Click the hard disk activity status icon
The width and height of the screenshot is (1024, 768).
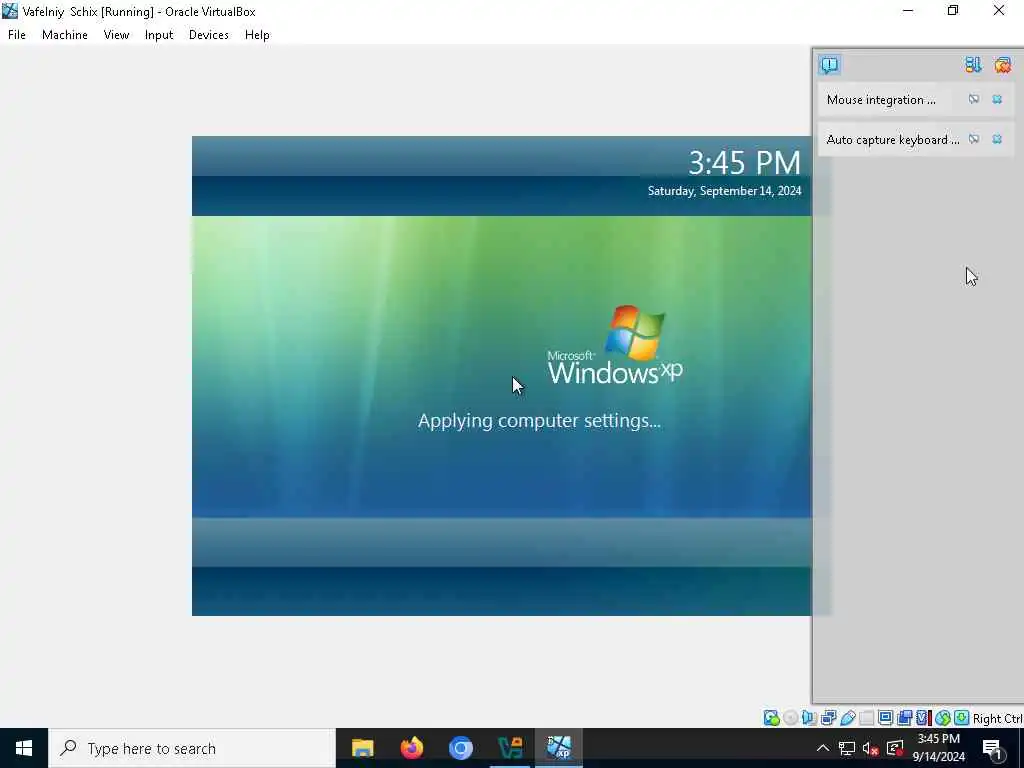pyautogui.click(x=771, y=718)
